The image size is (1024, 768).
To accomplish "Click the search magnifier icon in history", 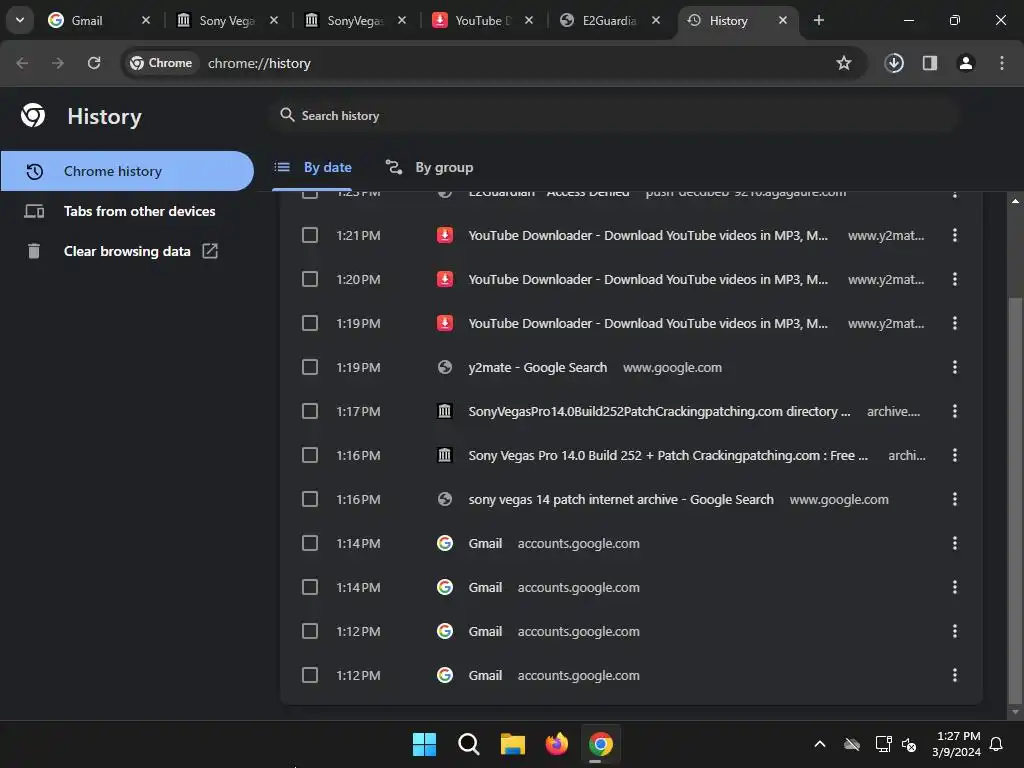I will click(287, 115).
